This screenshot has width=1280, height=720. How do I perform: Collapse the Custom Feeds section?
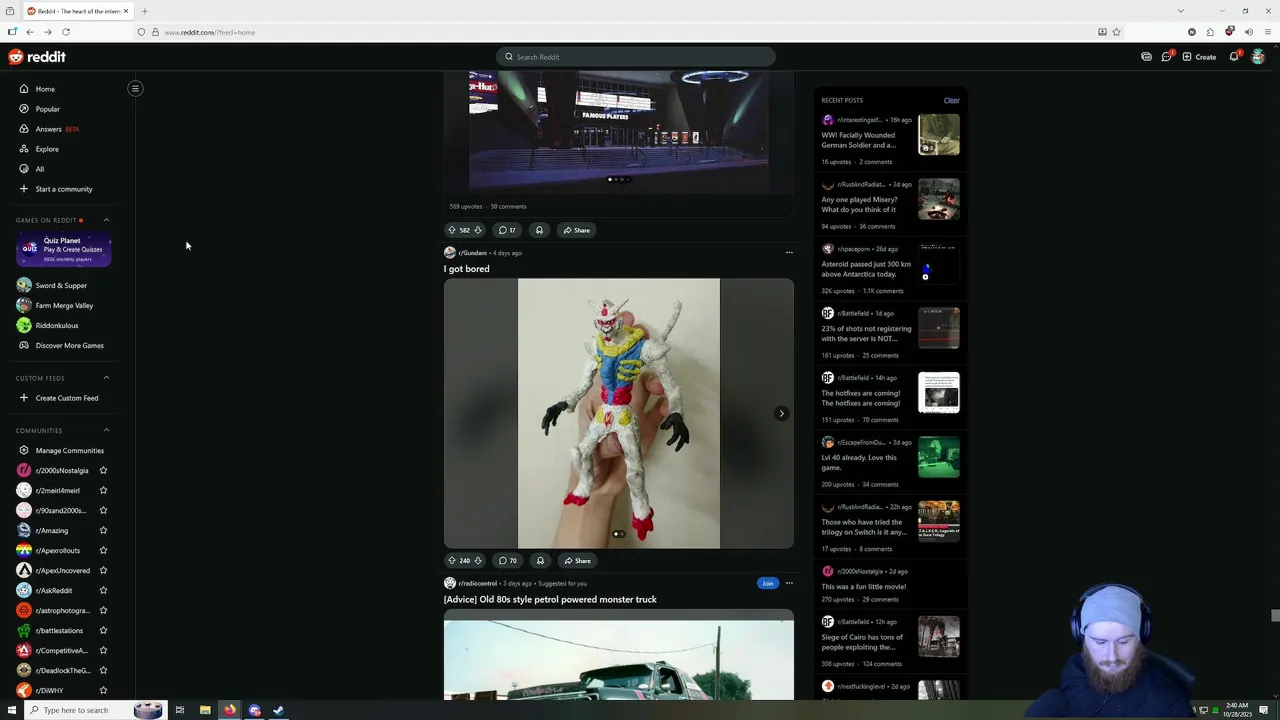point(107,378)
